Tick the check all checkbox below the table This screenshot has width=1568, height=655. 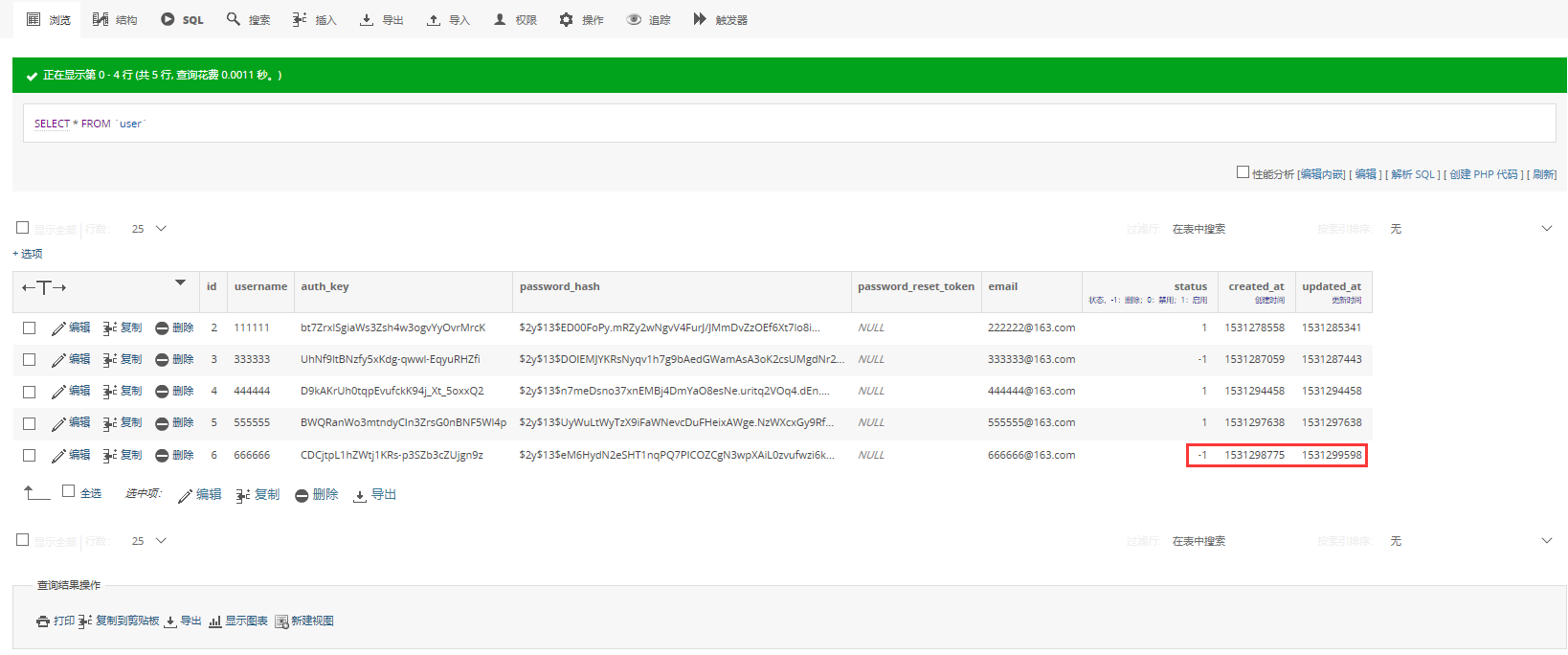[x=68, y=491]
